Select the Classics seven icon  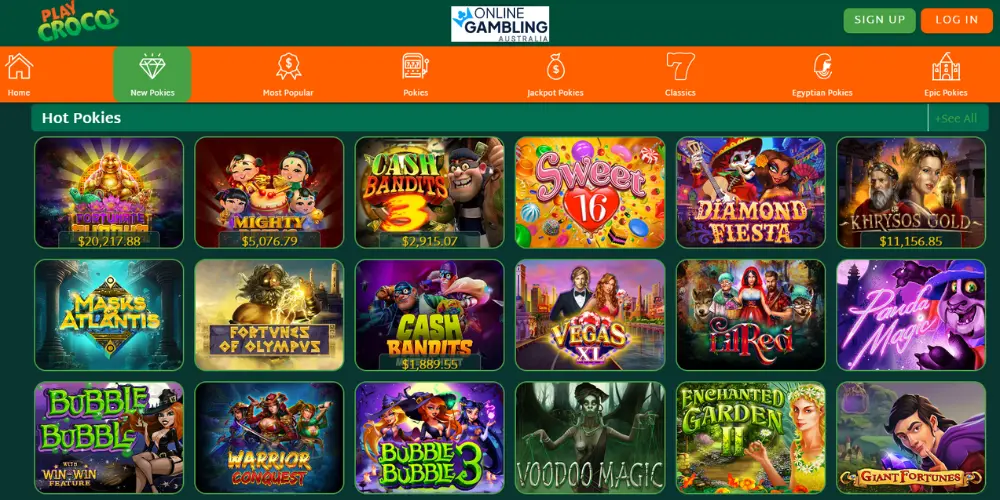[x=680, y=66]
